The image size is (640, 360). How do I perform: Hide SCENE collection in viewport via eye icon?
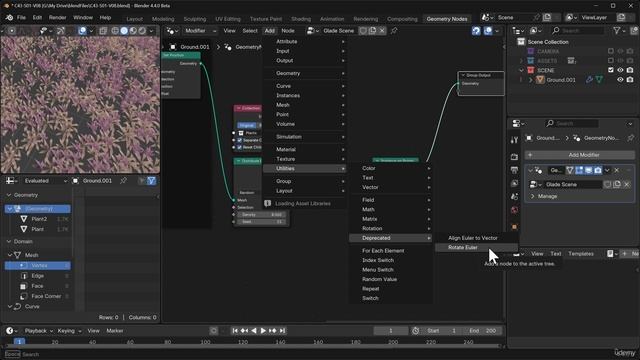click(620, 70)
